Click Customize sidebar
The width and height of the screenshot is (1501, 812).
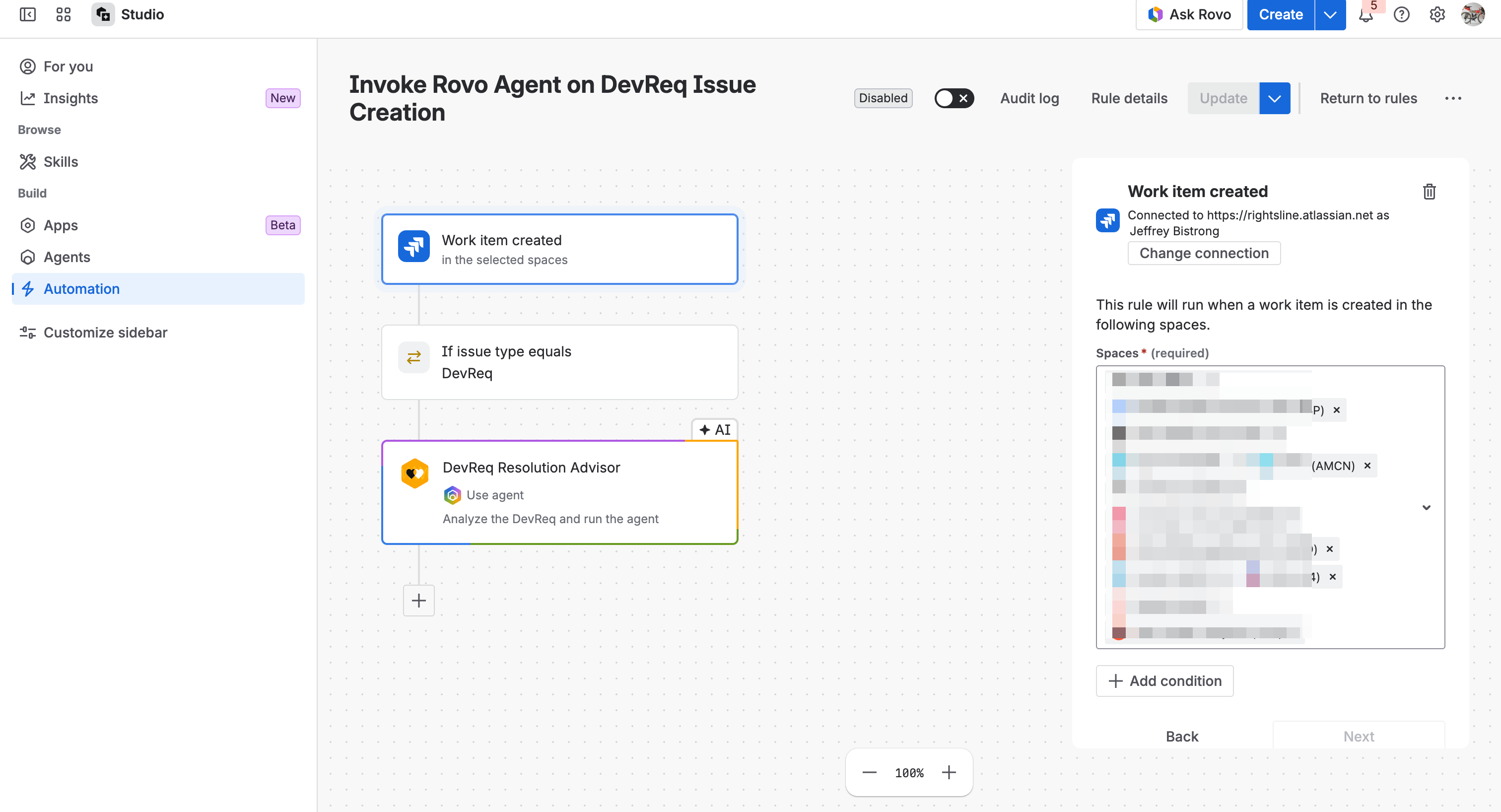coord(158,333)
